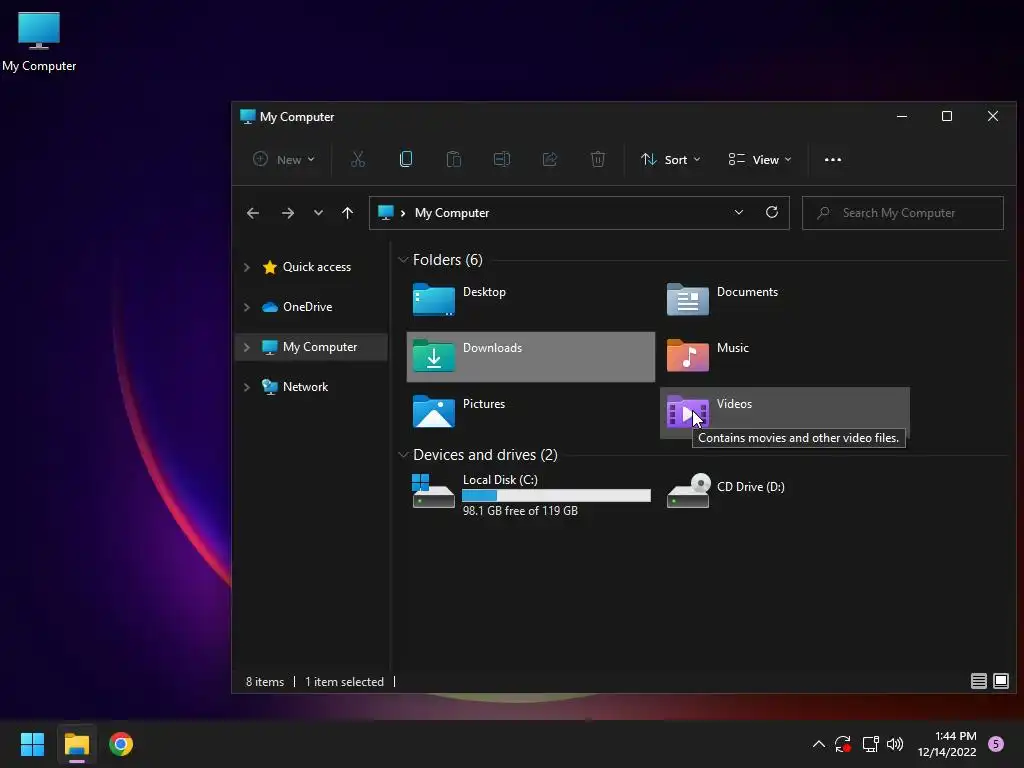Collapse the Devices and drives (2) group

tap(403, 455)
